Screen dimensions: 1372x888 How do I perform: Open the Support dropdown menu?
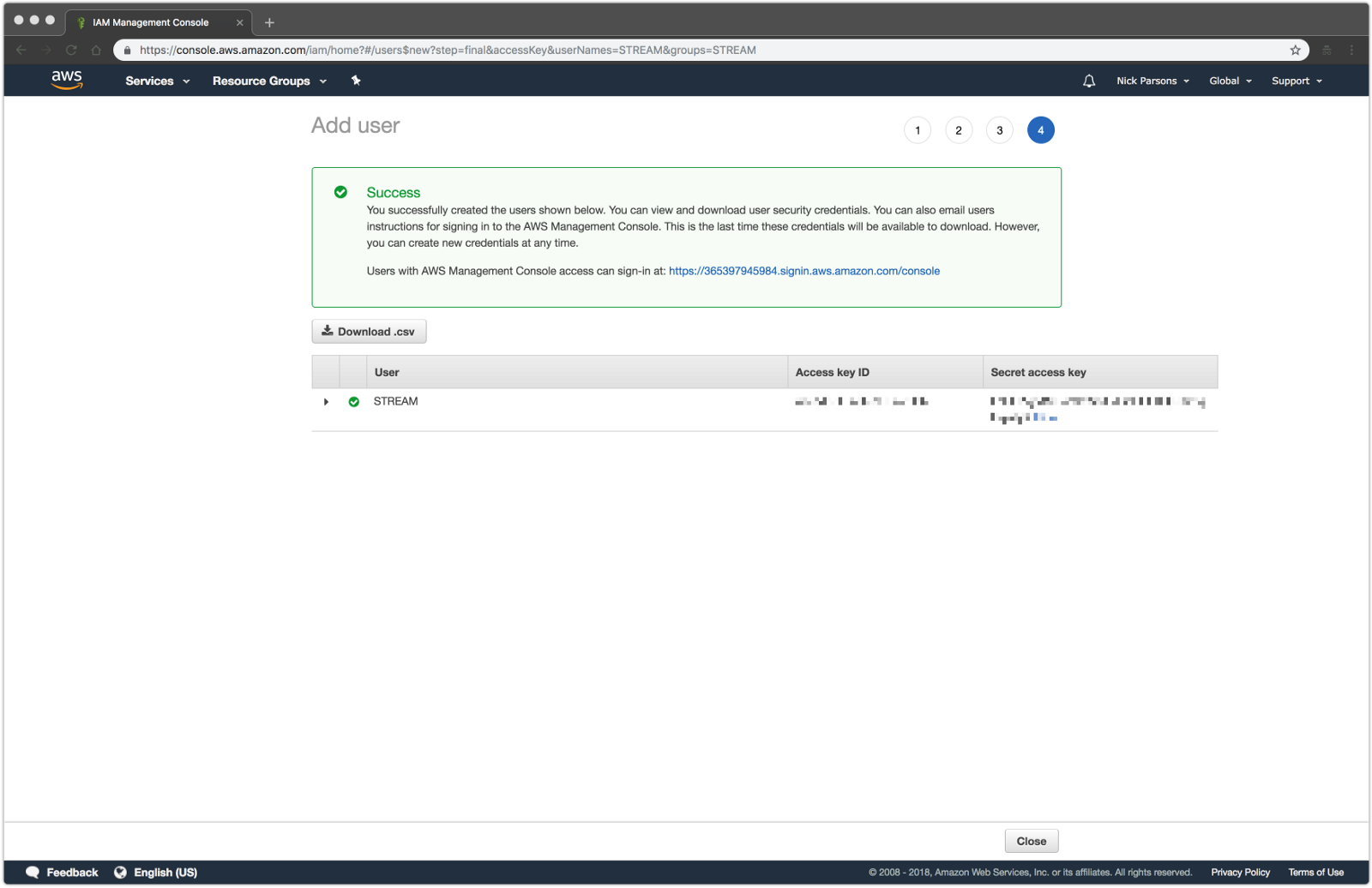[x=1297, y=81]
